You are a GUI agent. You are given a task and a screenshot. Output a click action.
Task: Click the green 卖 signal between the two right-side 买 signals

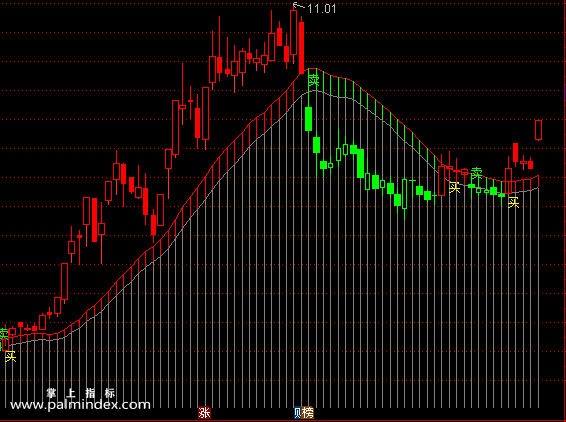coord(476,173)
